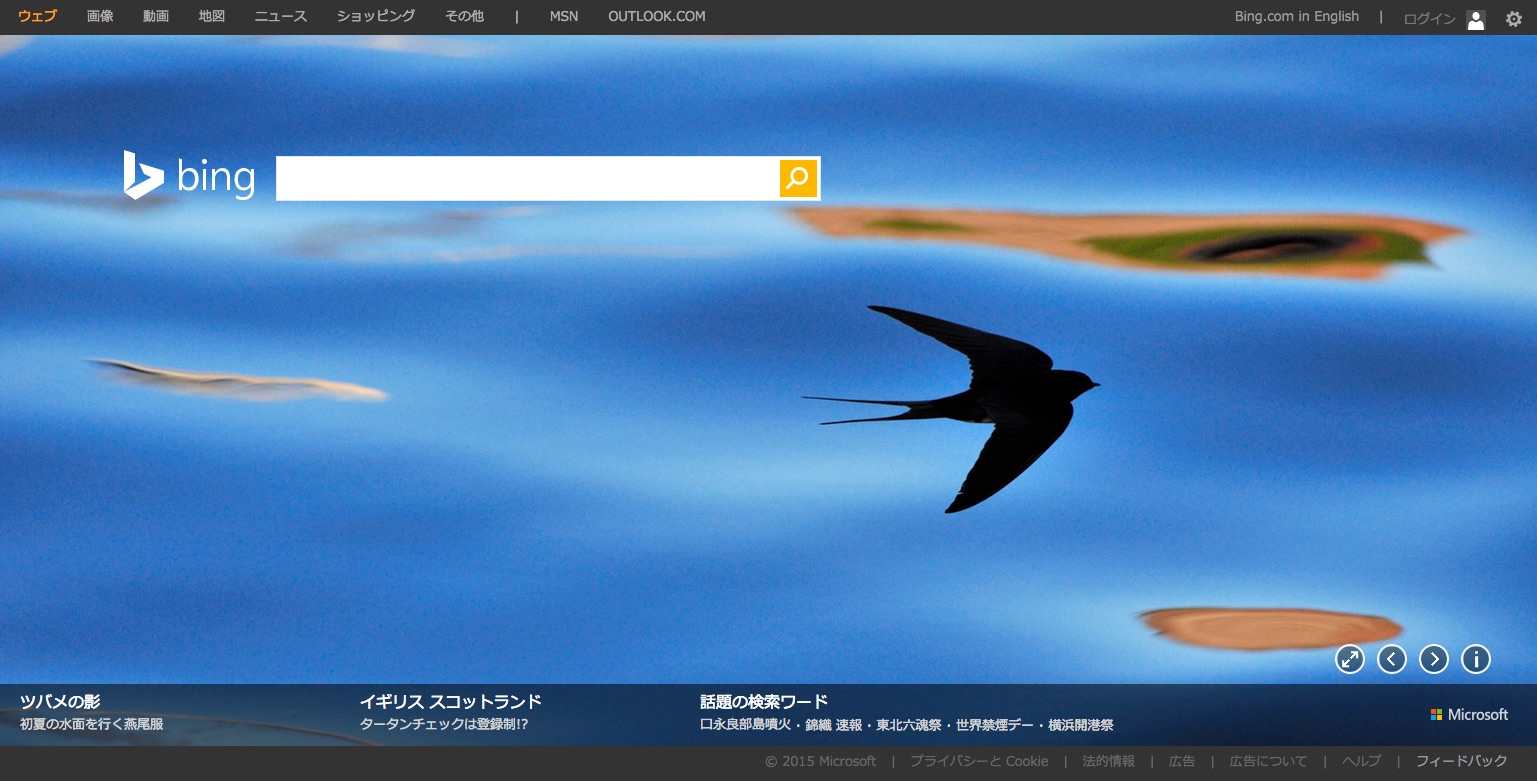The width and height of the screenshot is (1537, 781).
Task: Show image info with the i icon
Action: (x=1476, y=659)
